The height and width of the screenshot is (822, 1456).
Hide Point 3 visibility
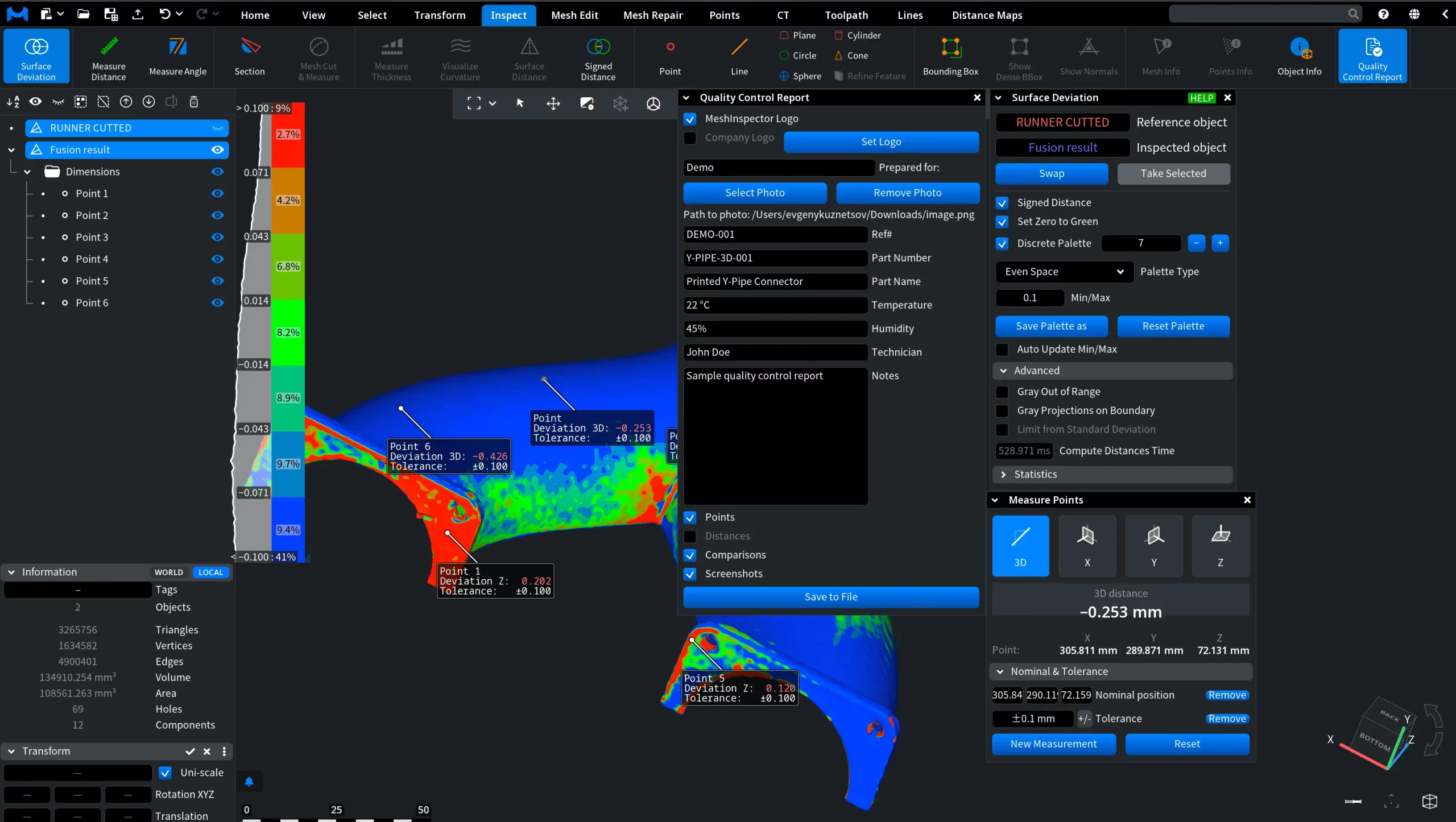[x=217, y=237]
